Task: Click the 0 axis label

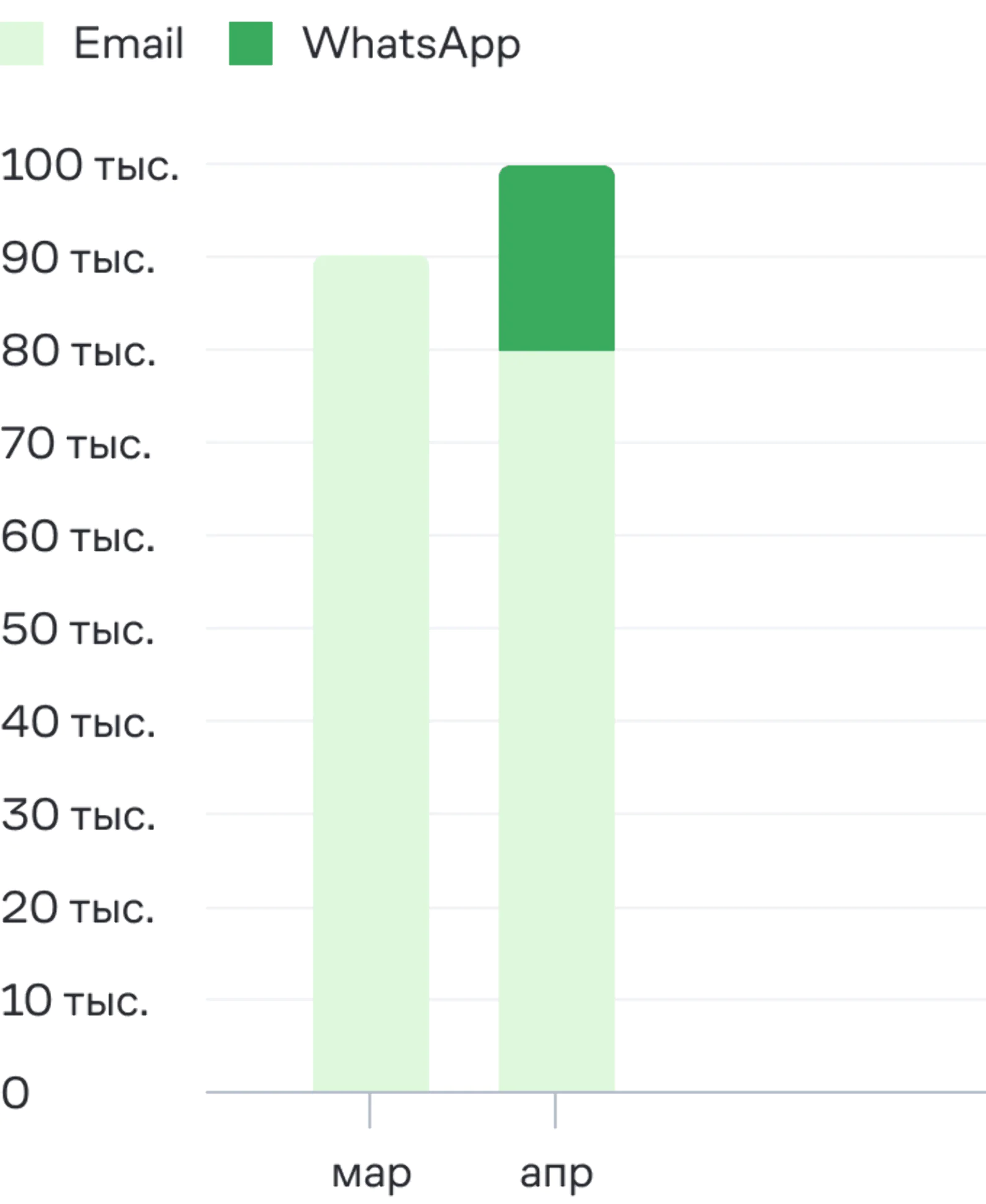Action: coord(15,1093)
